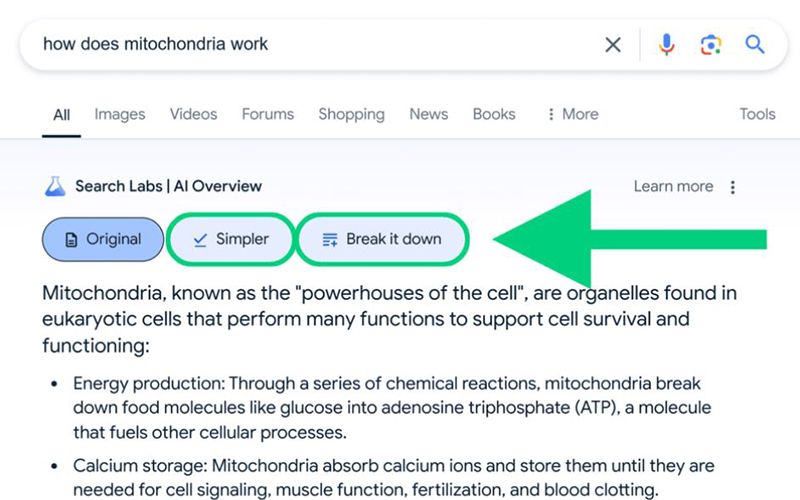Switch to the Videos tab
Image resolution: width=800 pixels, height=500 pixels.
[193, 114]
